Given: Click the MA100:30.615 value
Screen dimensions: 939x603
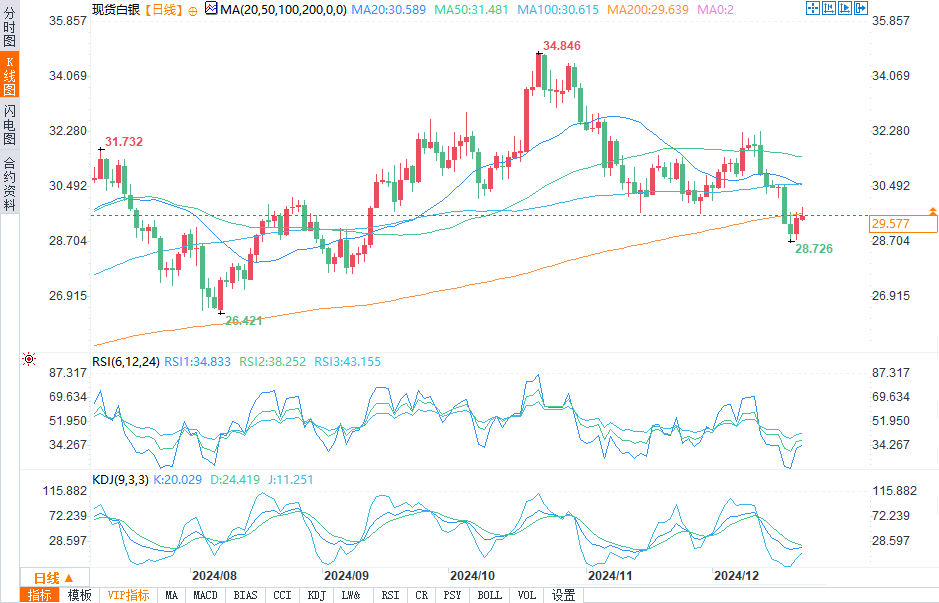Looking at the screenshot, I should pyautogui.click(x=558, y=10).
